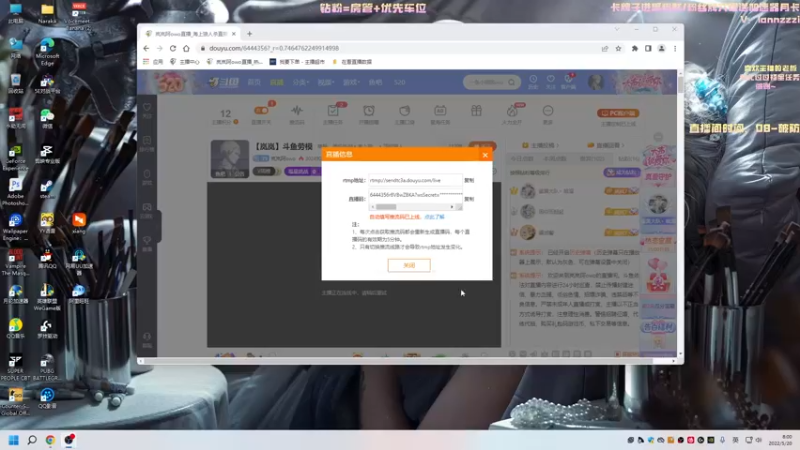
Task: Copy the rtmp address
Action: pos(469,180)
